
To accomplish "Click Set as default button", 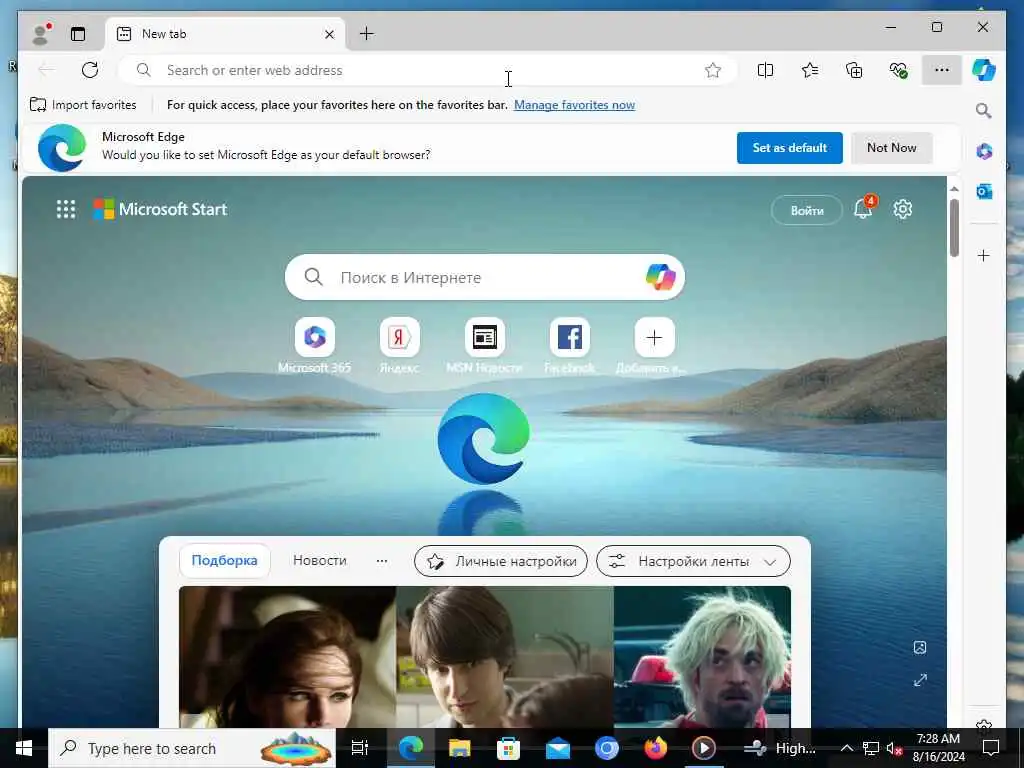I will (x=790, y=148).
